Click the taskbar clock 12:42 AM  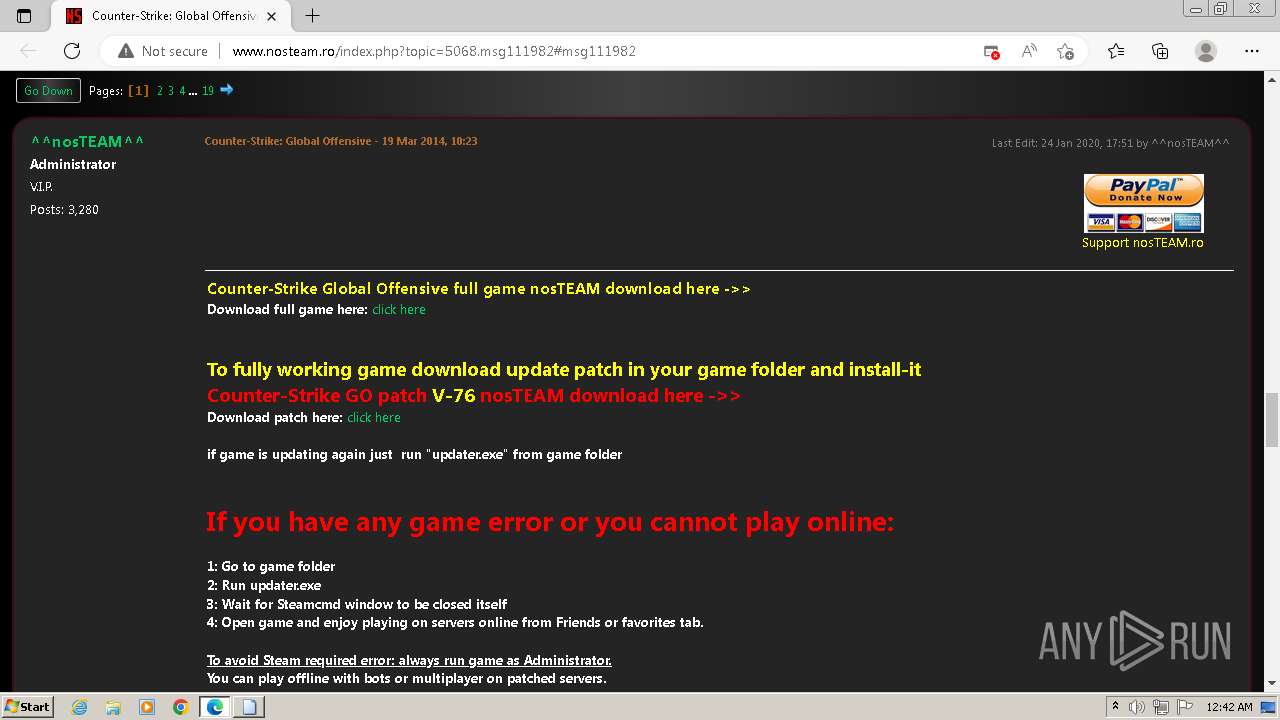(x=1229, y=707)
